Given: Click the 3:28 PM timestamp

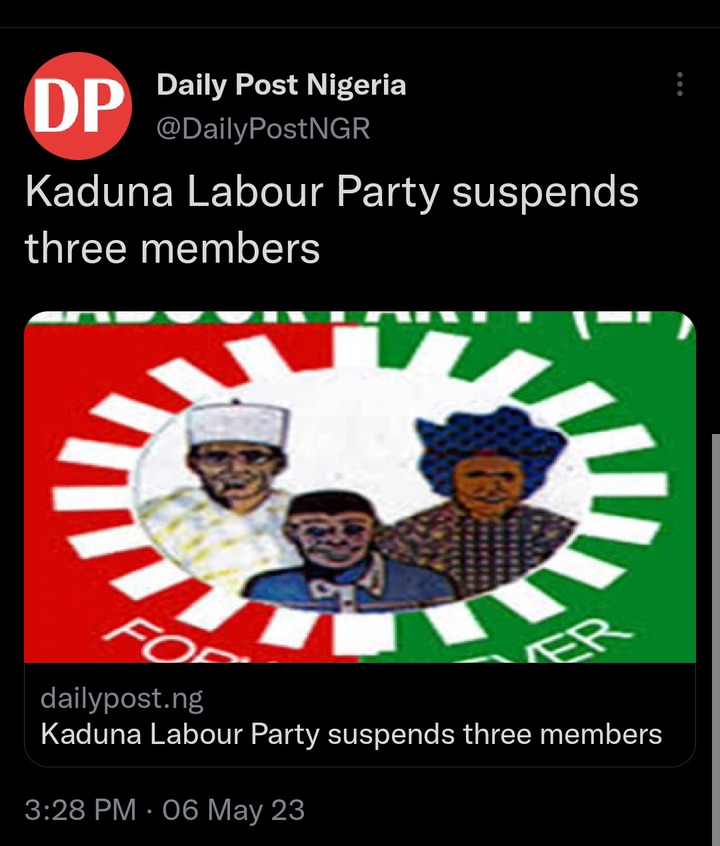Looking at the screenshot, I should 80,810.
